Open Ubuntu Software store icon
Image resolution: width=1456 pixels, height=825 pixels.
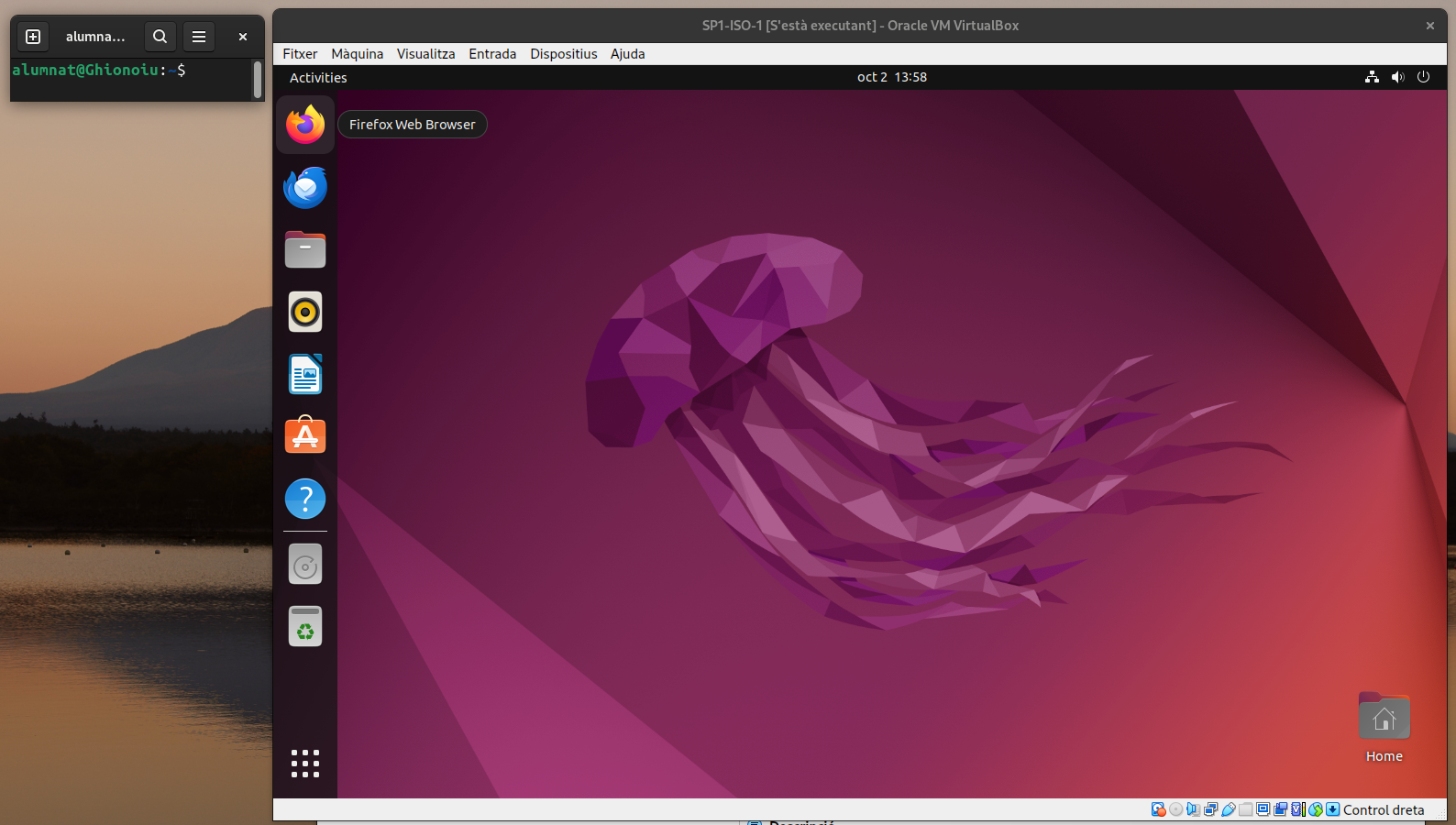[305, 436]
